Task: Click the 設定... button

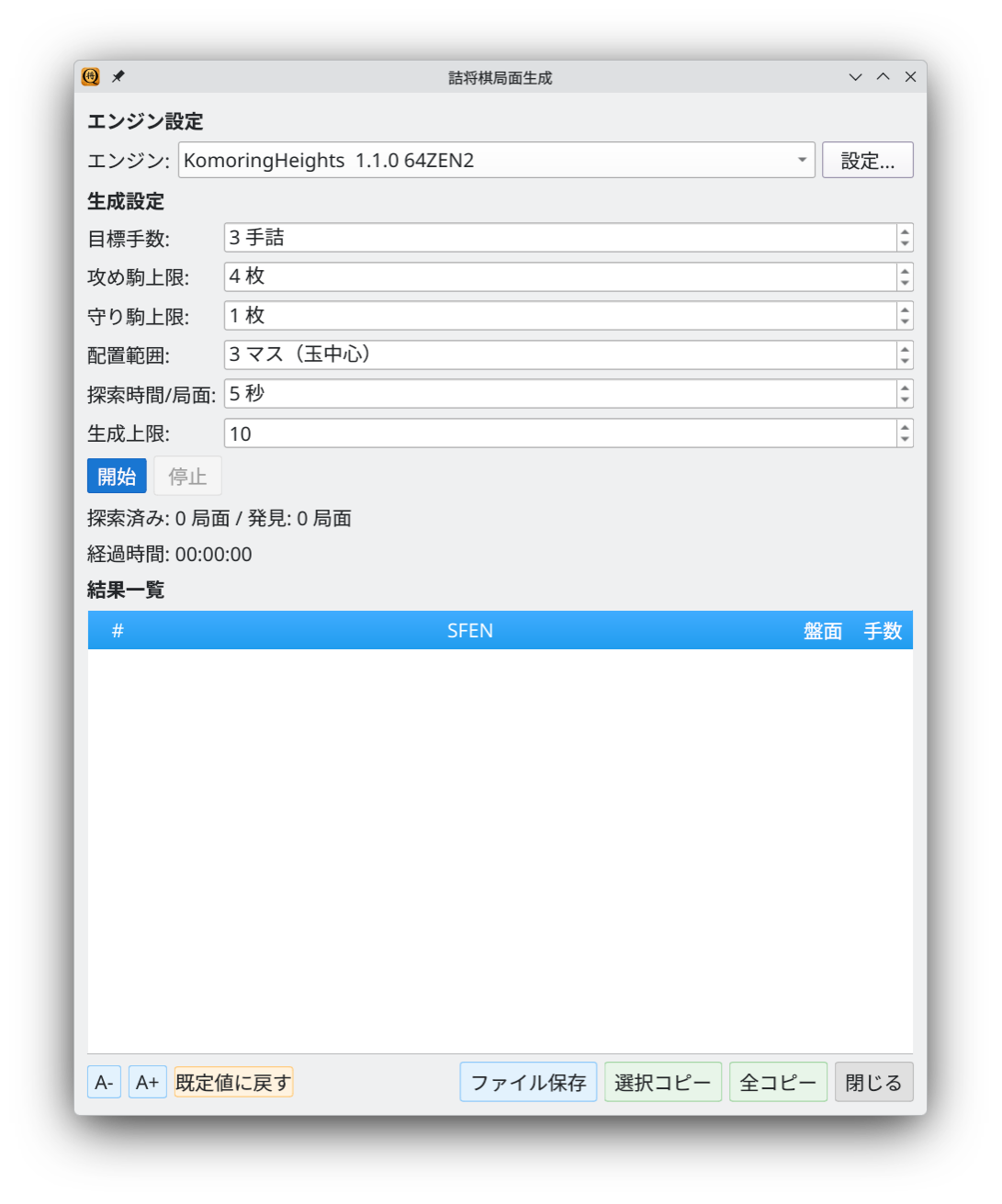Action: tap(867, 161)
